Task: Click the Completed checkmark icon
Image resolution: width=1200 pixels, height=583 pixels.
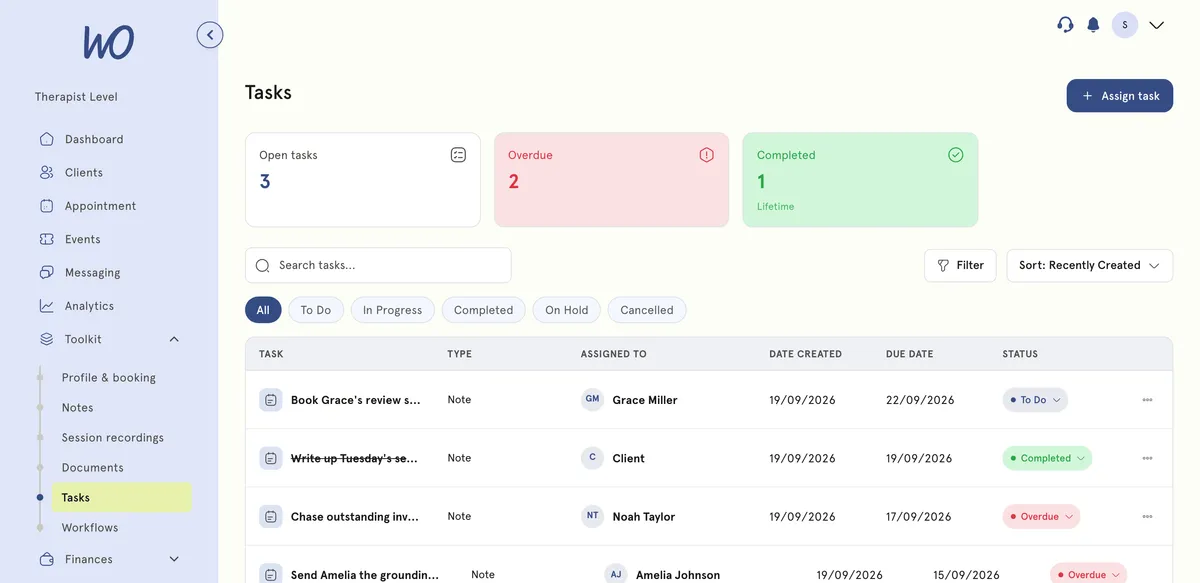Action: click(x=955, y=155)
